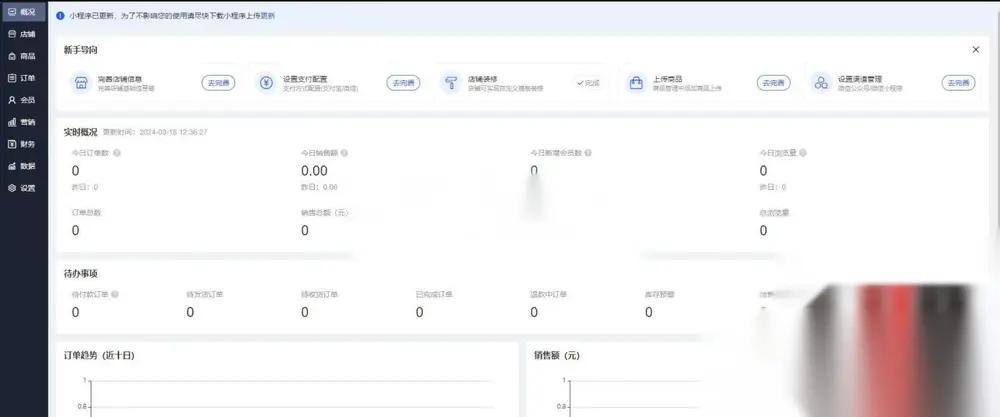Click the 总浏览量 label

[x=774, y=212]
